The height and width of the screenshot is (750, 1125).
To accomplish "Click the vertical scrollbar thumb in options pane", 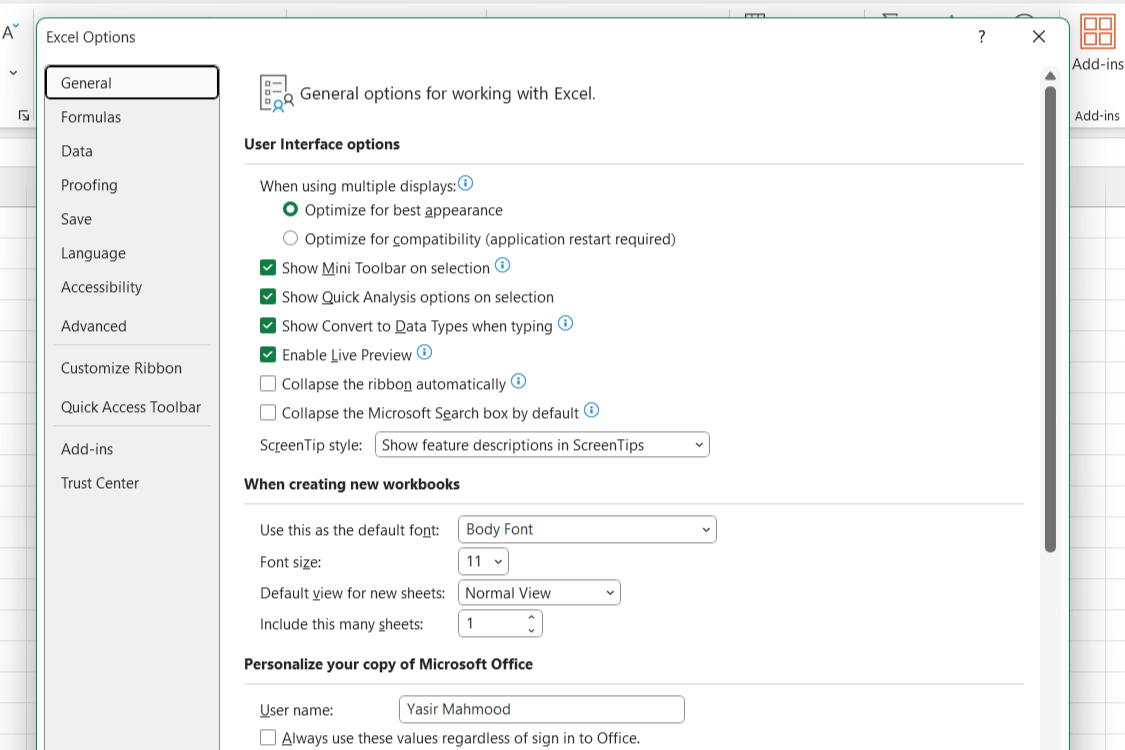I will click(1050, 319).
